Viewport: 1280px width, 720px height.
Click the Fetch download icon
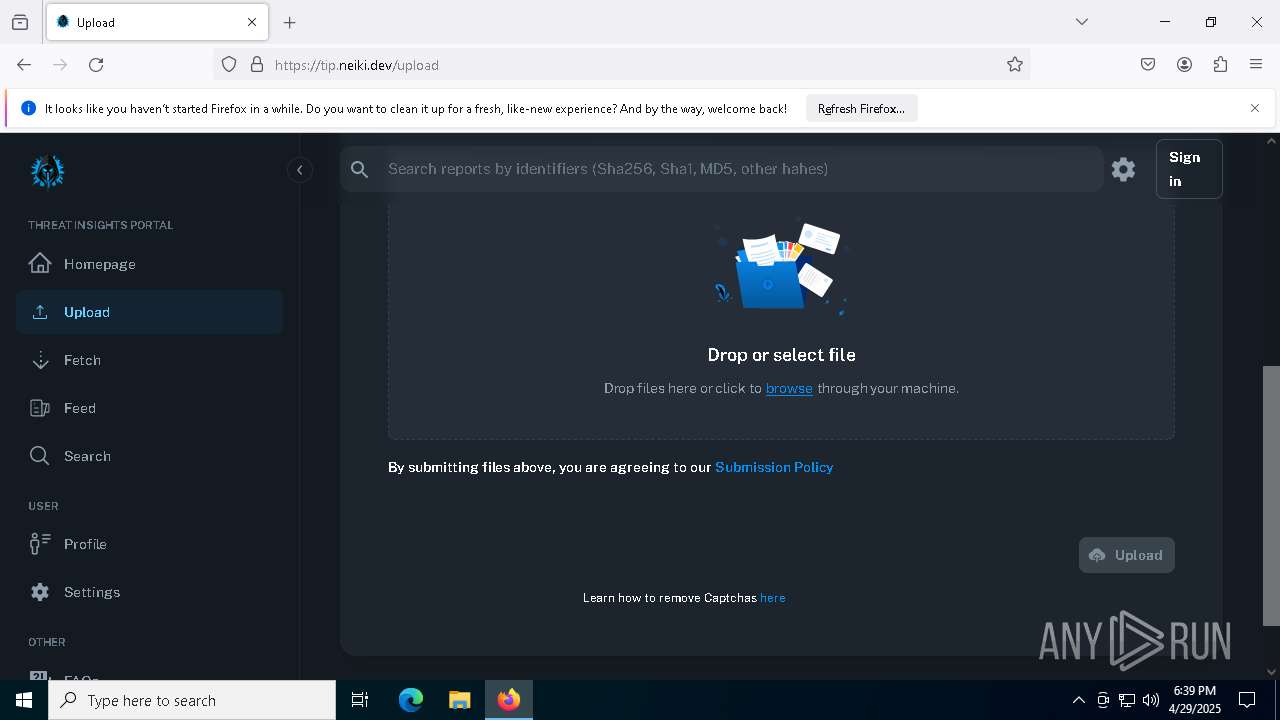pos(40,360)
